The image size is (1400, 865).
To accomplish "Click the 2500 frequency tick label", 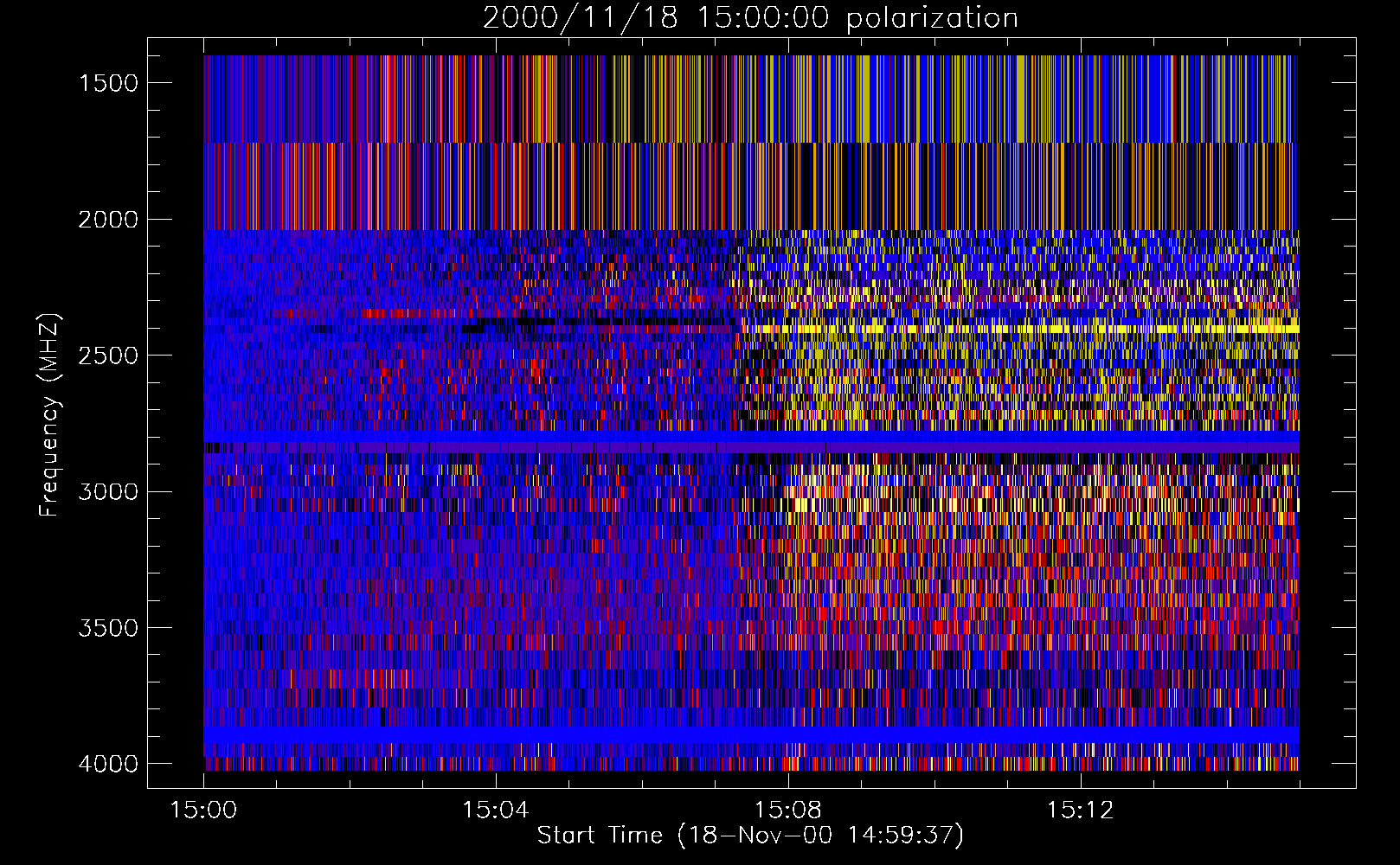I will [x=108, y=356].
